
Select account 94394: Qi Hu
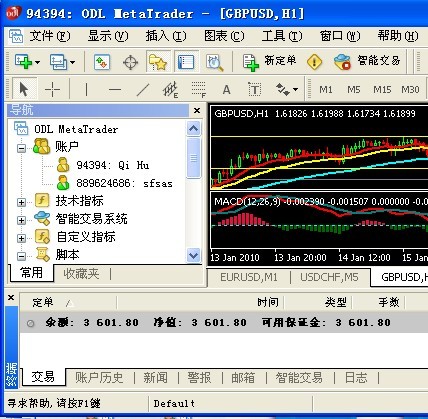click(x=113, y=165)
